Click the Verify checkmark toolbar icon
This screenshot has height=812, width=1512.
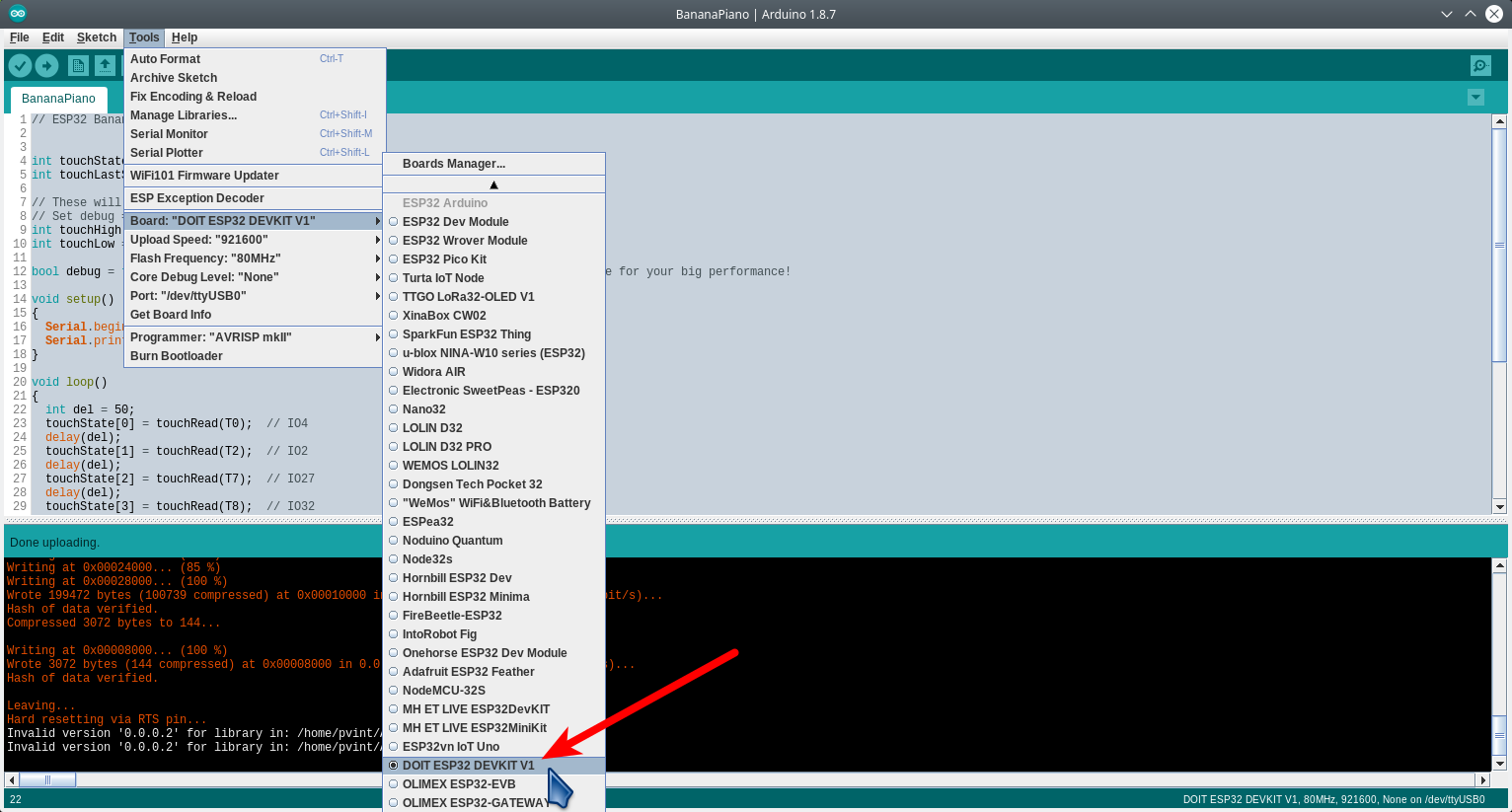click(x=20, y=65)
